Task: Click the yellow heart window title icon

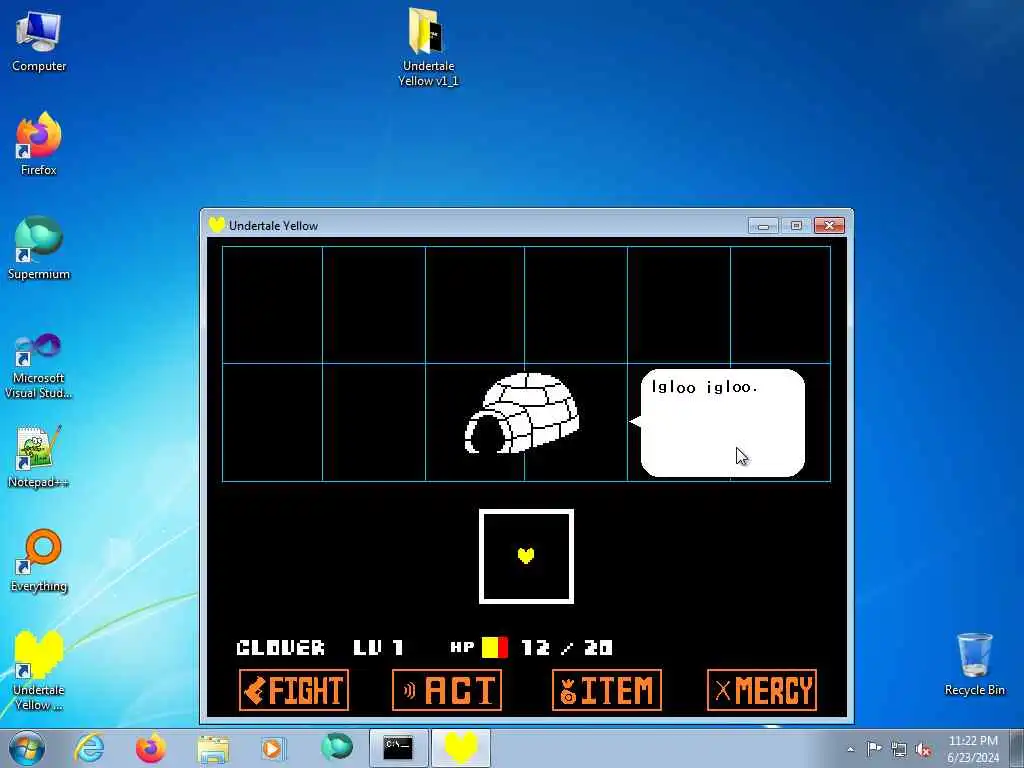Action: [x=217, y=225]
